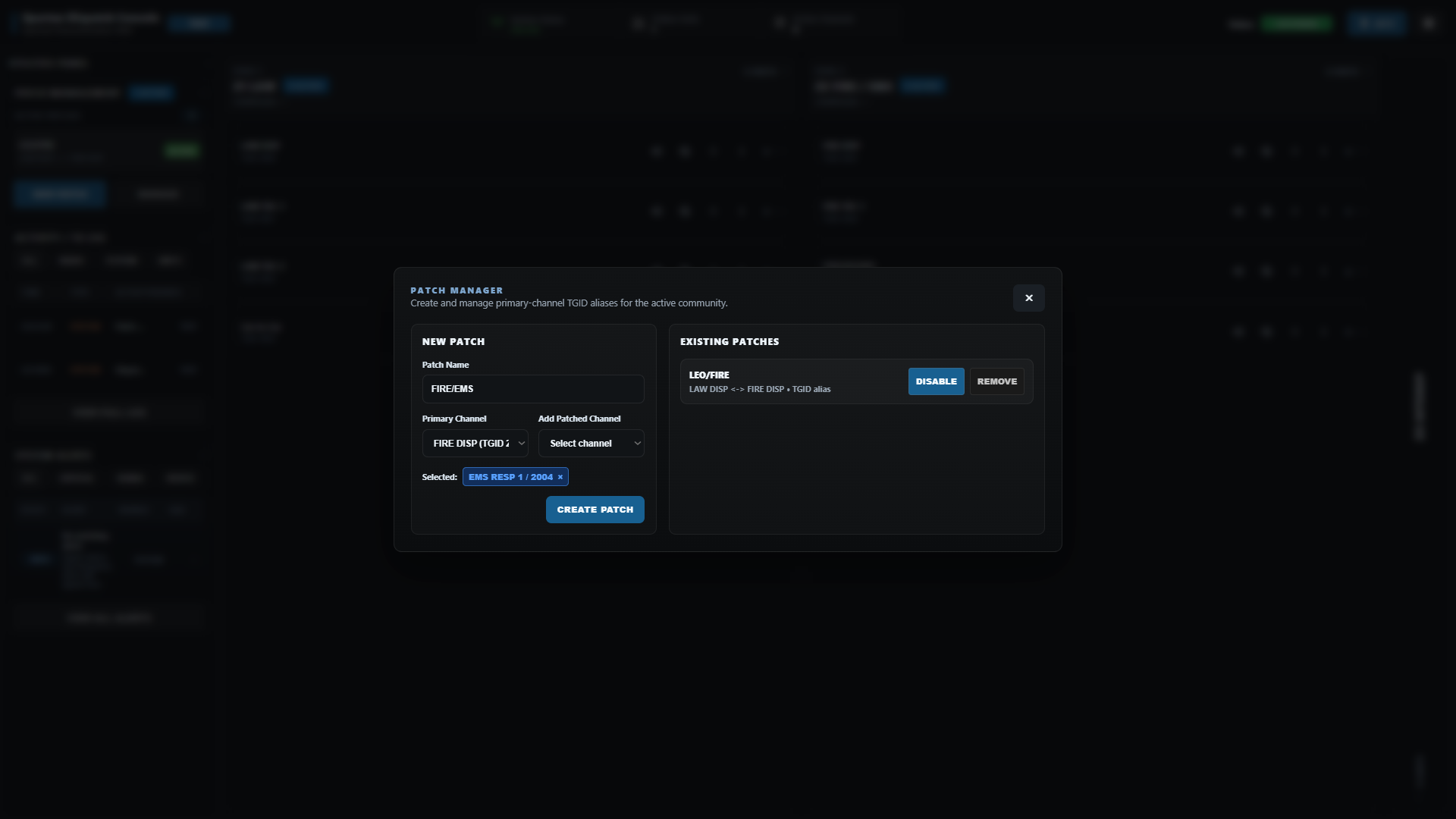The width and height of the screenshot is (1456, 819).
Task: Remove the LEO/FIRE patch
Action: (996, 381)
